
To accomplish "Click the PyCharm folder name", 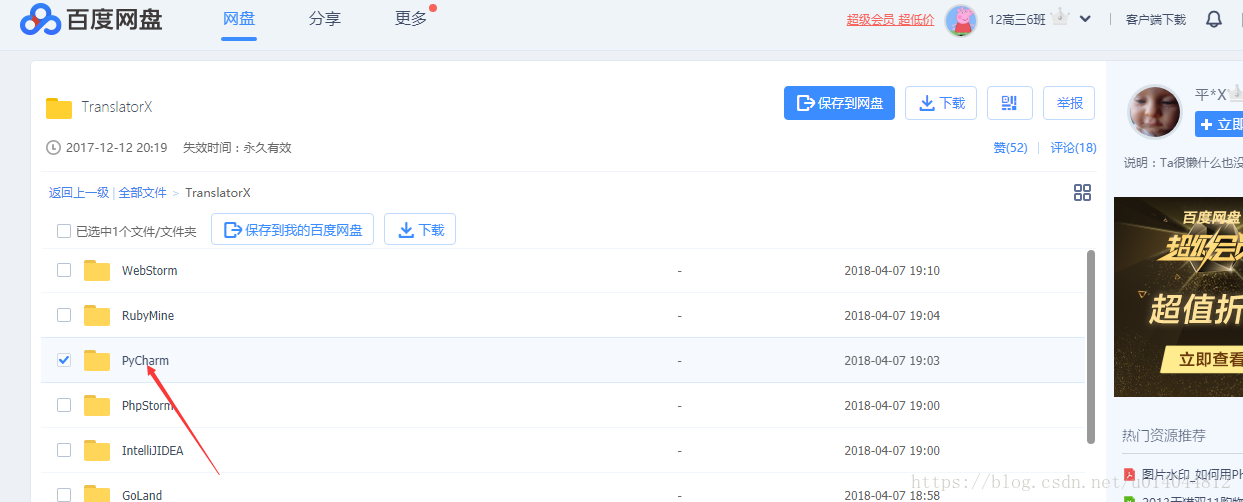I will click(x=145, y=360).
